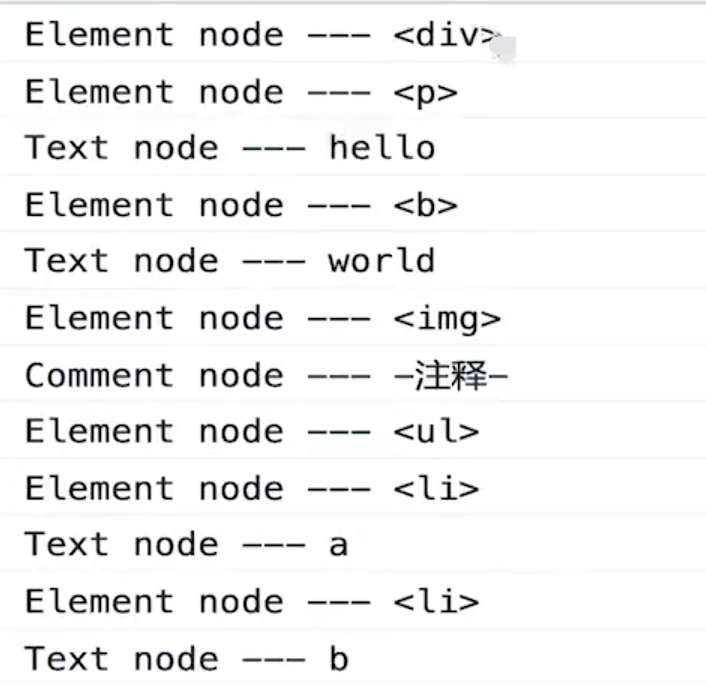Click the <img> tag text
706x684 pixels.
tap(446, 318)
